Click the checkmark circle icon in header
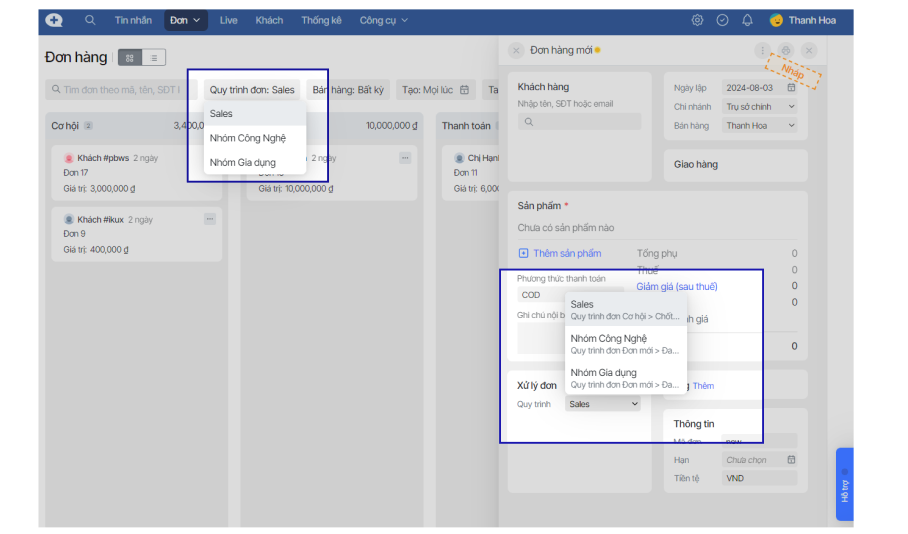Image resolution: width=908 pixels, height=534 pixels. pyautogui.click(x=722, y=20)
